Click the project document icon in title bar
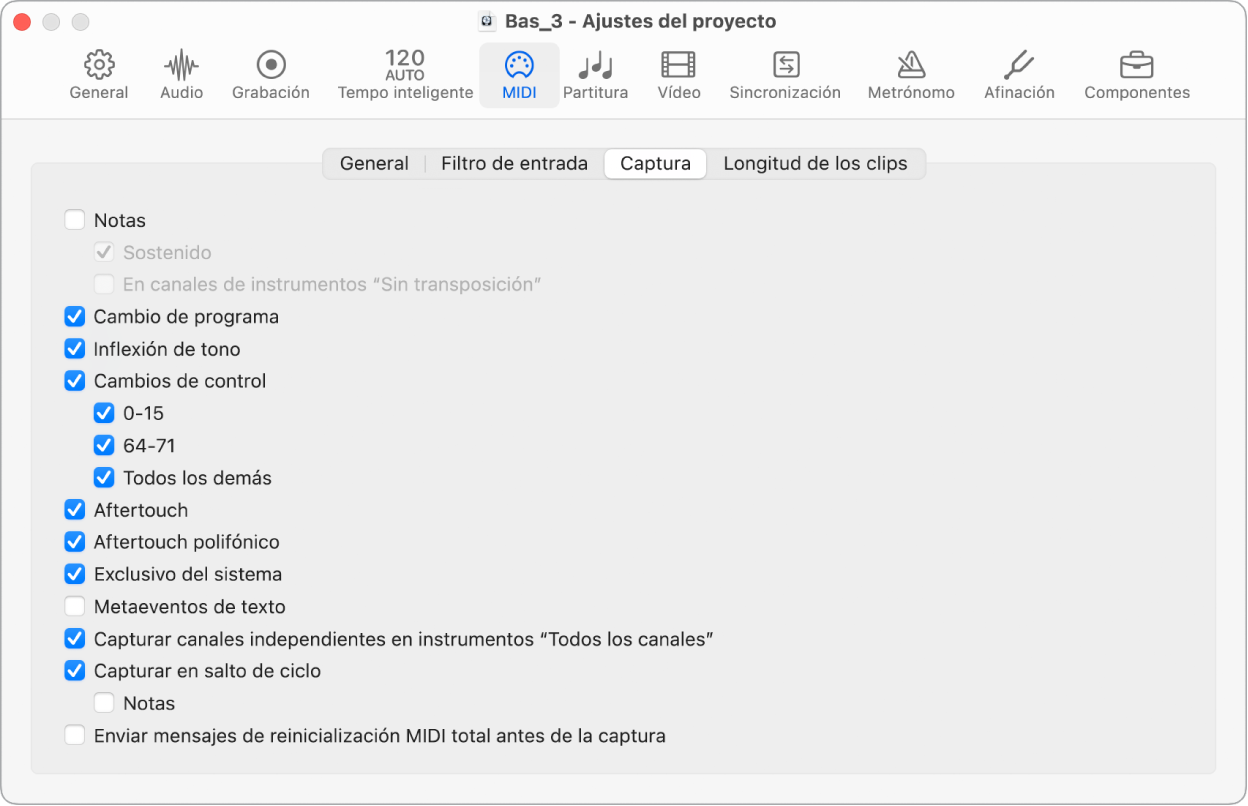1248x806 pixels. point(487,21)
